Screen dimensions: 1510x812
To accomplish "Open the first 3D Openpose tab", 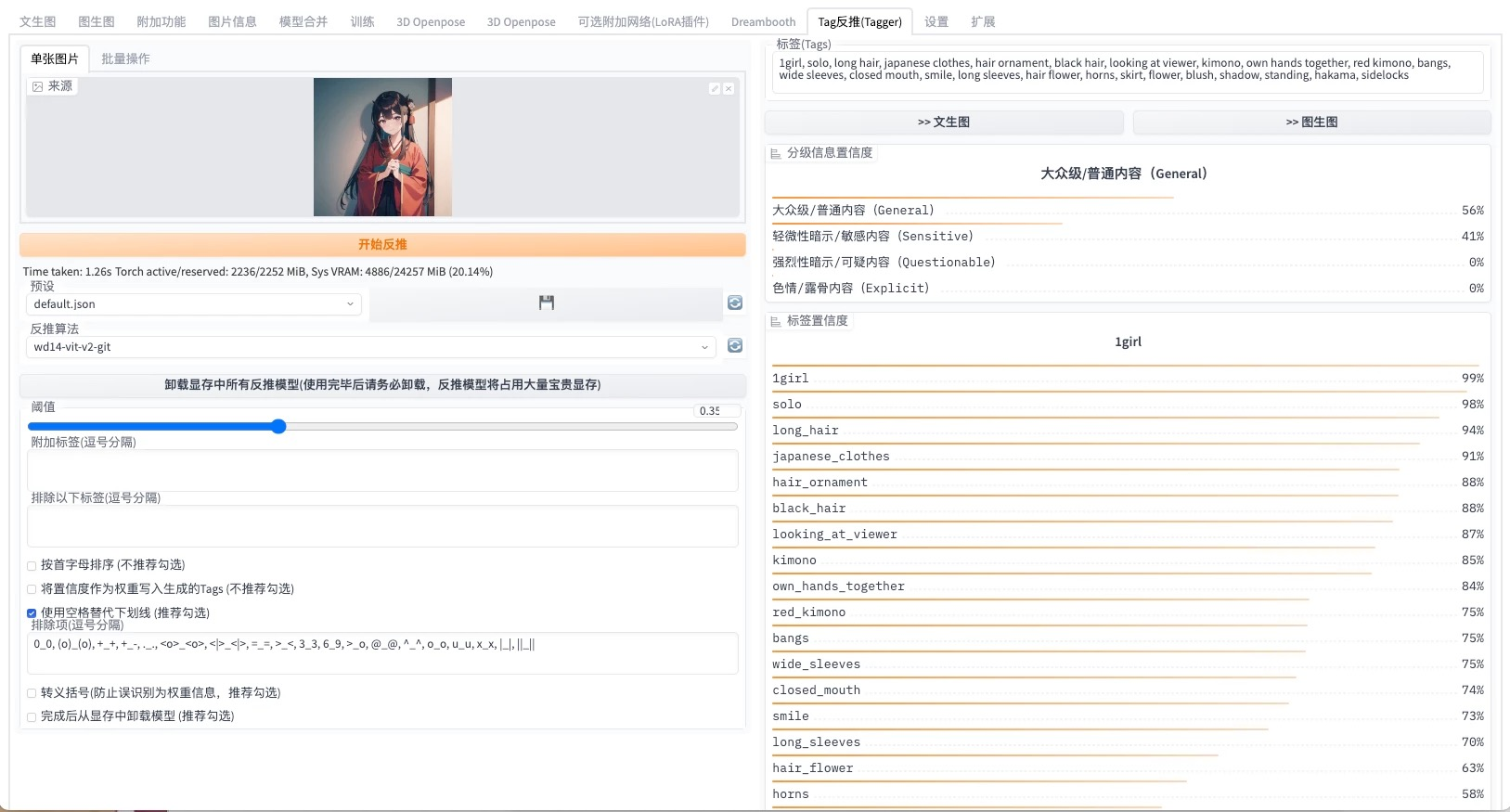I will 431,21.
